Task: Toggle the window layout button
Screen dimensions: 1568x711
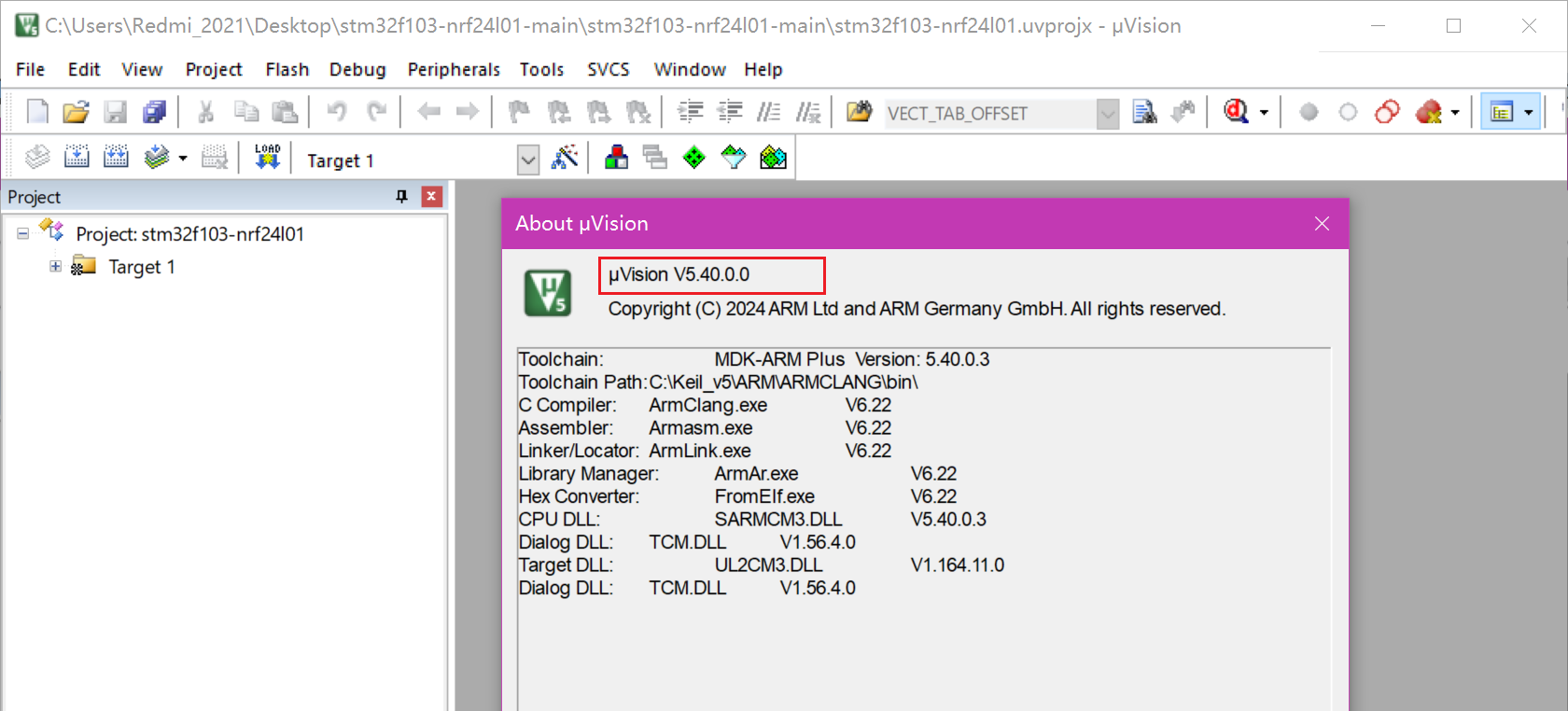Action: 1502,112
